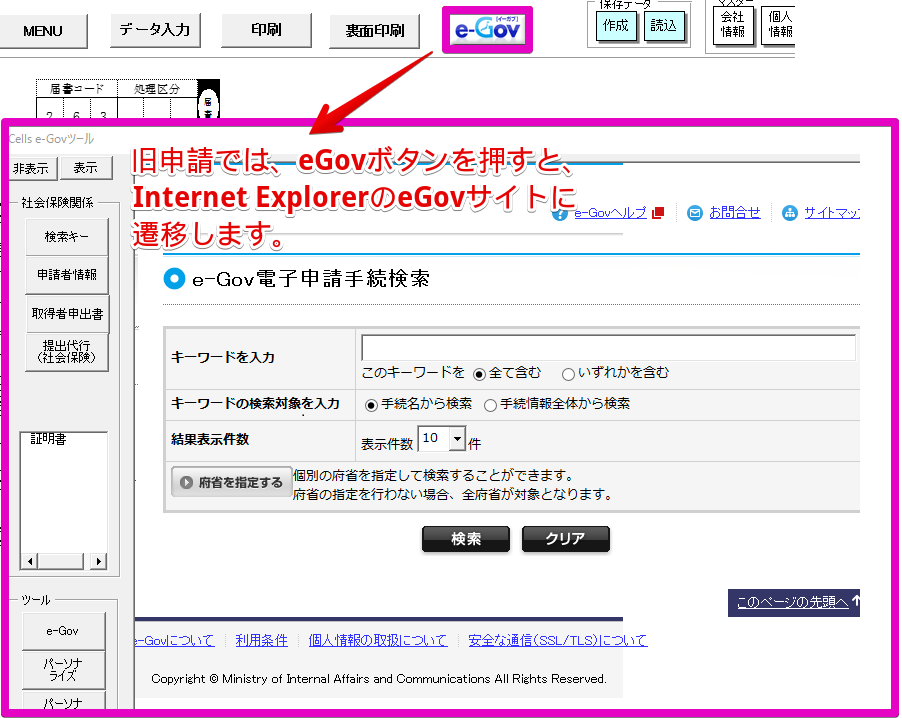Image resolution: width=902 pixels, height=718 pixels.
Task: Open 会社情報 master button
Action: pyautogui.click(x=733, y=25)
